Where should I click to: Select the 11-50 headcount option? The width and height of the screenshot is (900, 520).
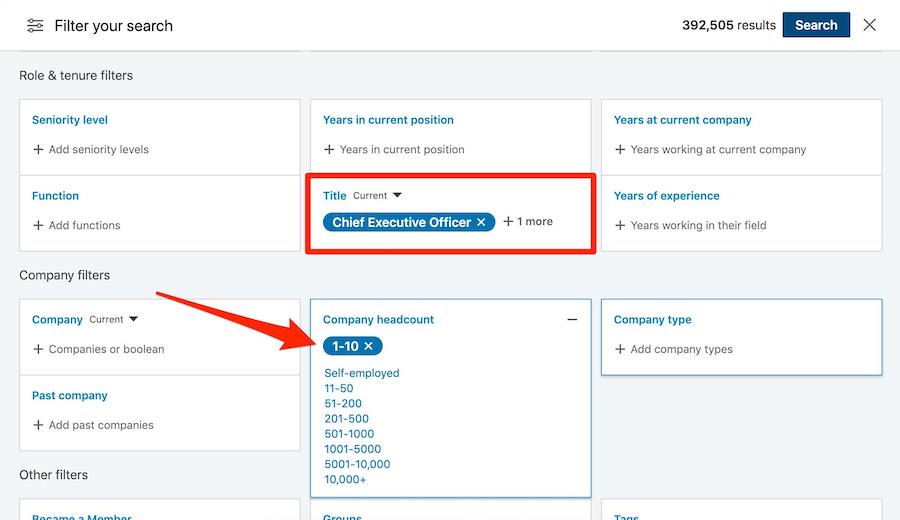[339, 388]
